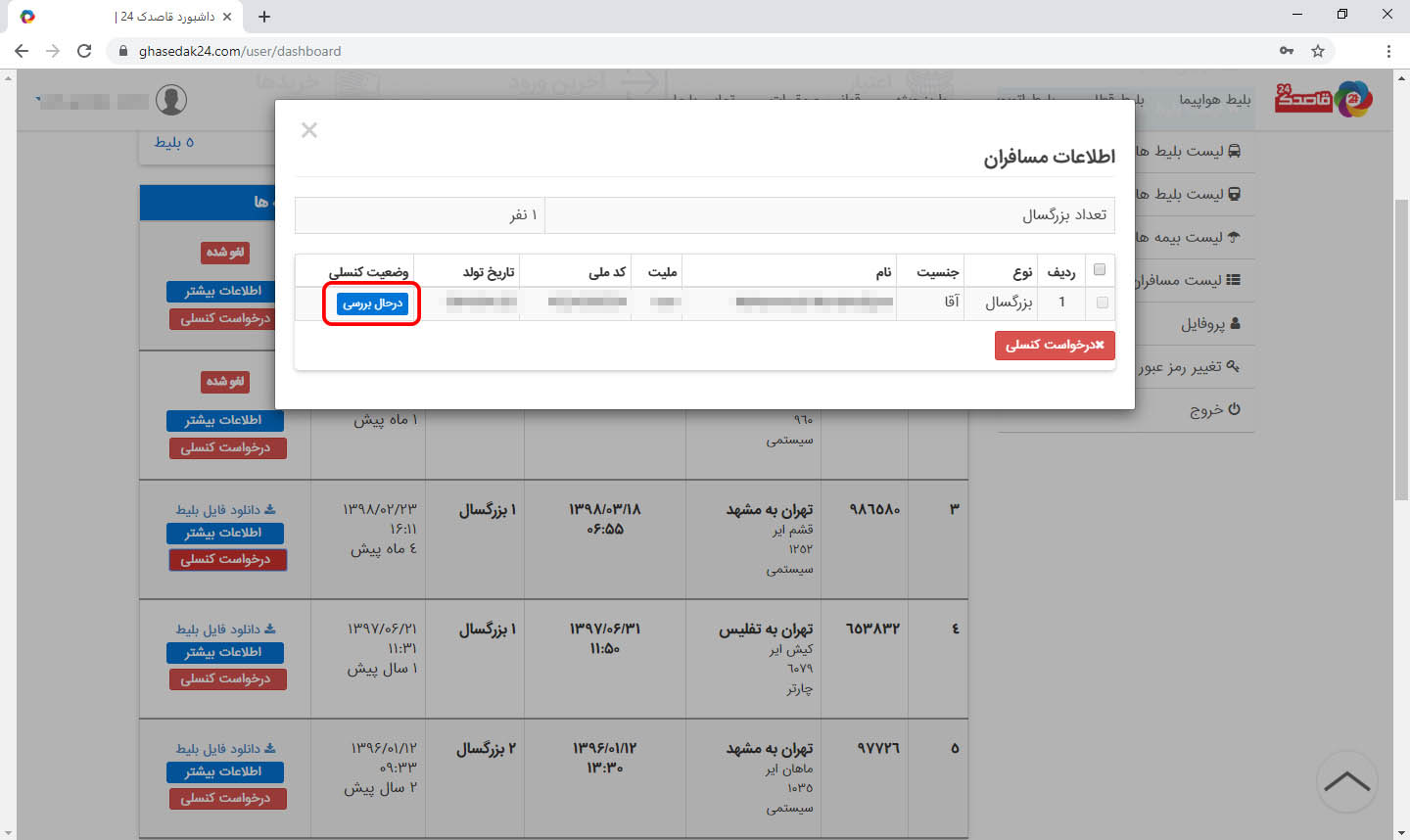Click the تاریخ تولد column header

(x=489, y=272)
